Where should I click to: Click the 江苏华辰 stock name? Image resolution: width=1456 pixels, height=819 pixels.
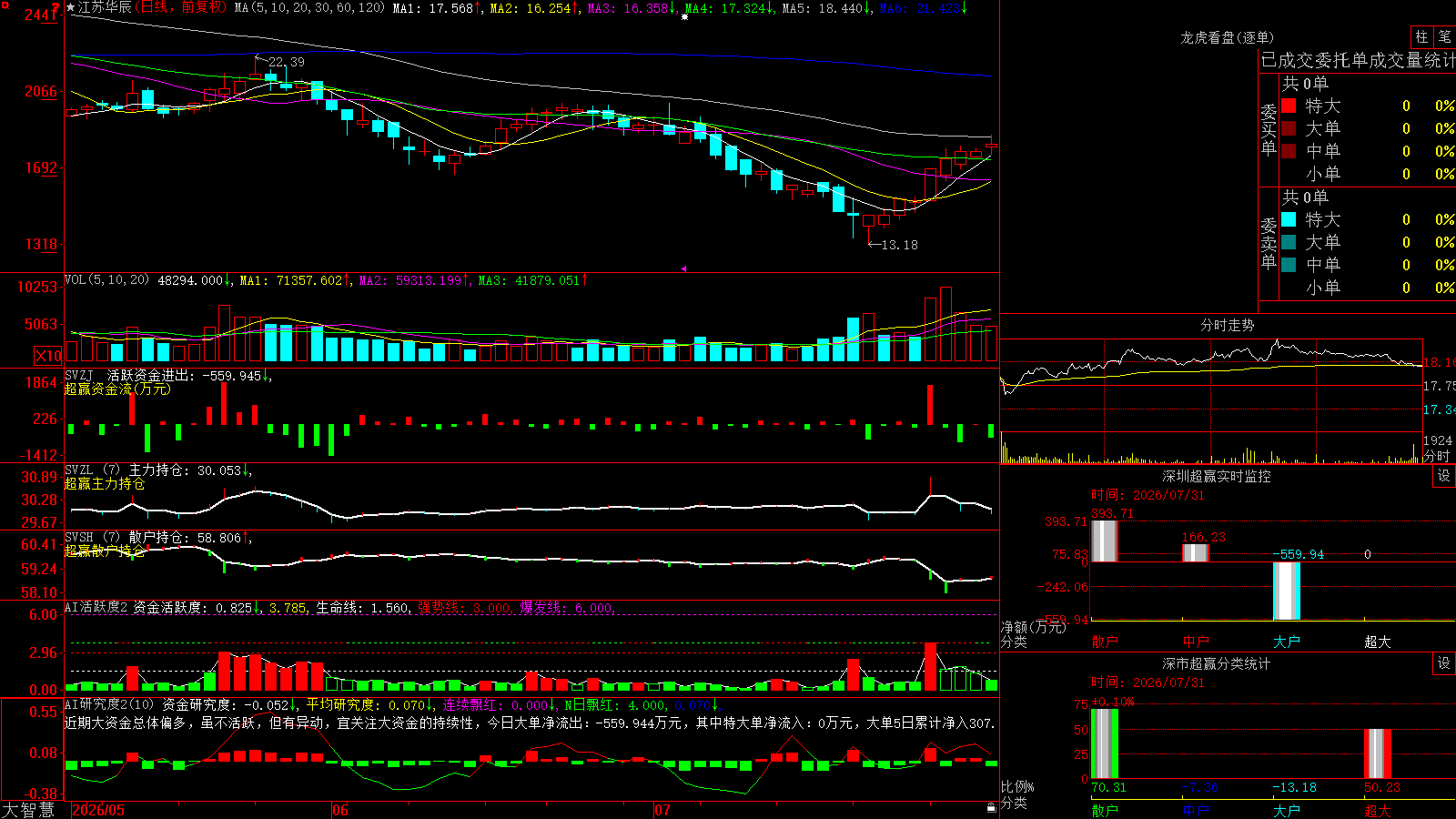pos(105,7)
